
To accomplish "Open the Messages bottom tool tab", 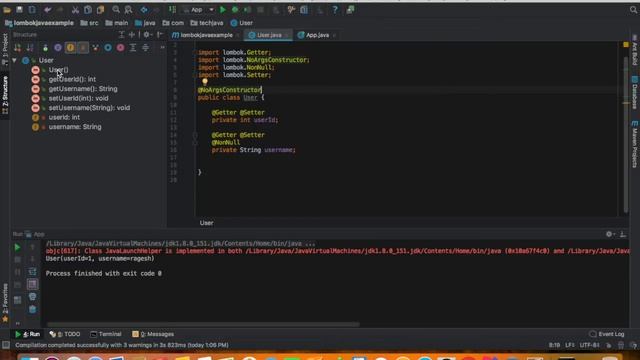I will coord(153,334).
